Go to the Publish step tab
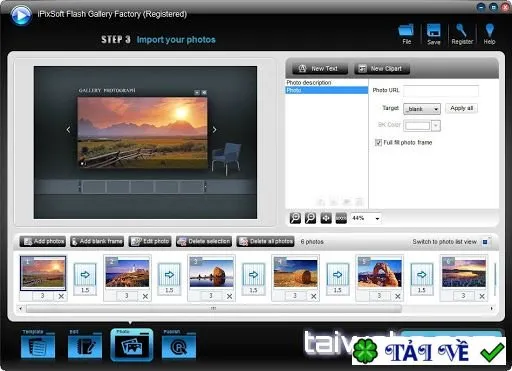Viewport: 512px width, 371px height. click(x=179, y=344)
